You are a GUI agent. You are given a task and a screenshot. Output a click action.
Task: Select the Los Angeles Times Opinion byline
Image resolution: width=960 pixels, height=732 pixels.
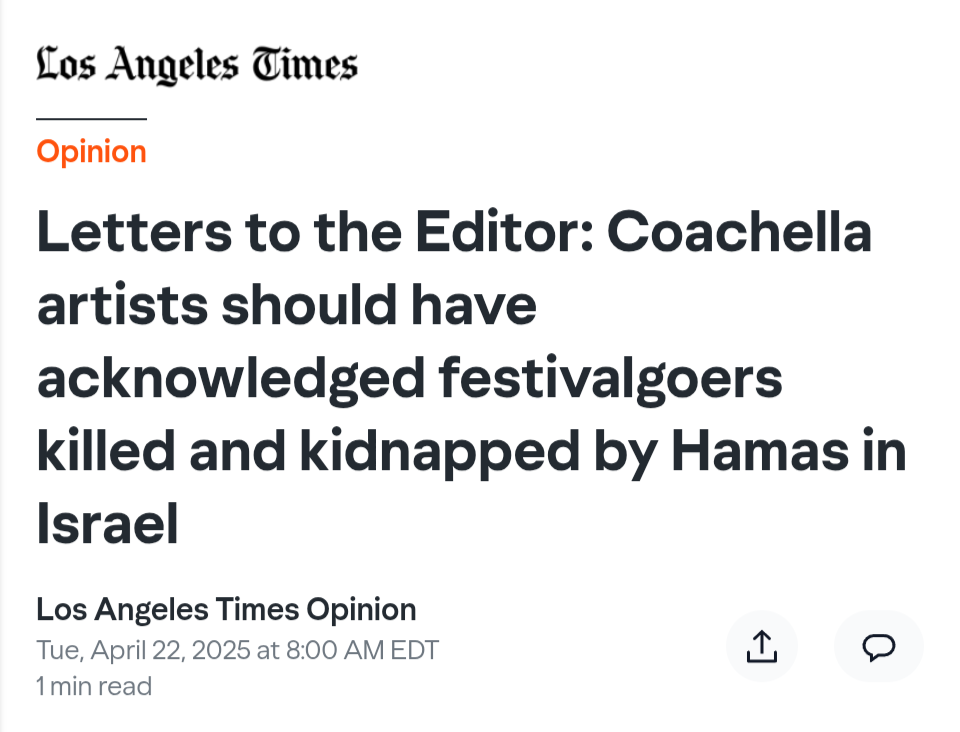pos(226,610)
